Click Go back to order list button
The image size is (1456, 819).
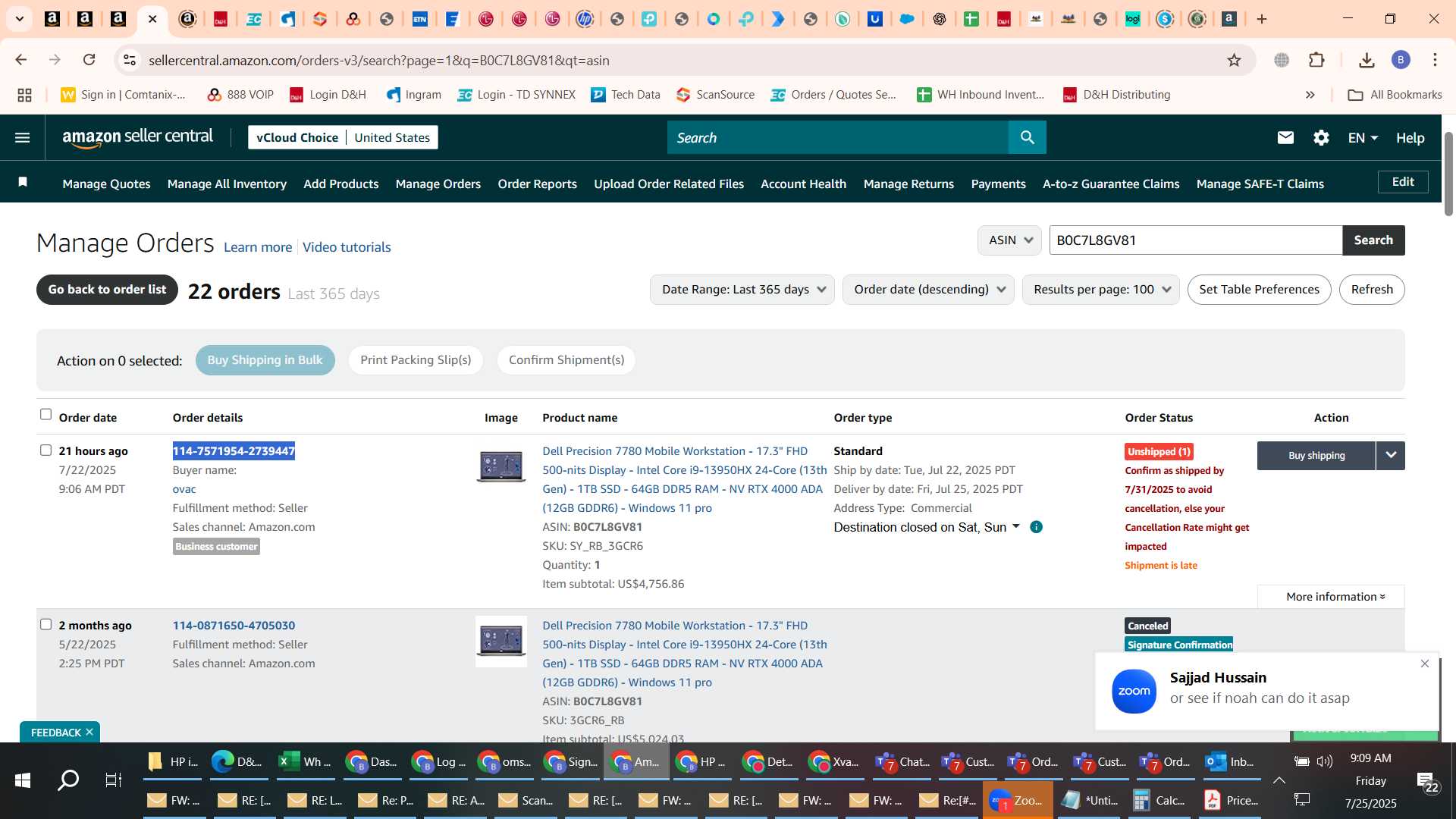(x=107, y=290)
